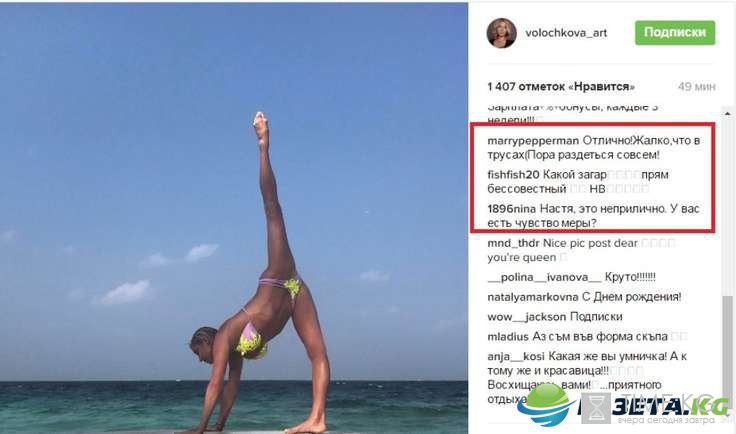Click the comments scrollbar thumb
736x434 pixels.
click(727, 353)
